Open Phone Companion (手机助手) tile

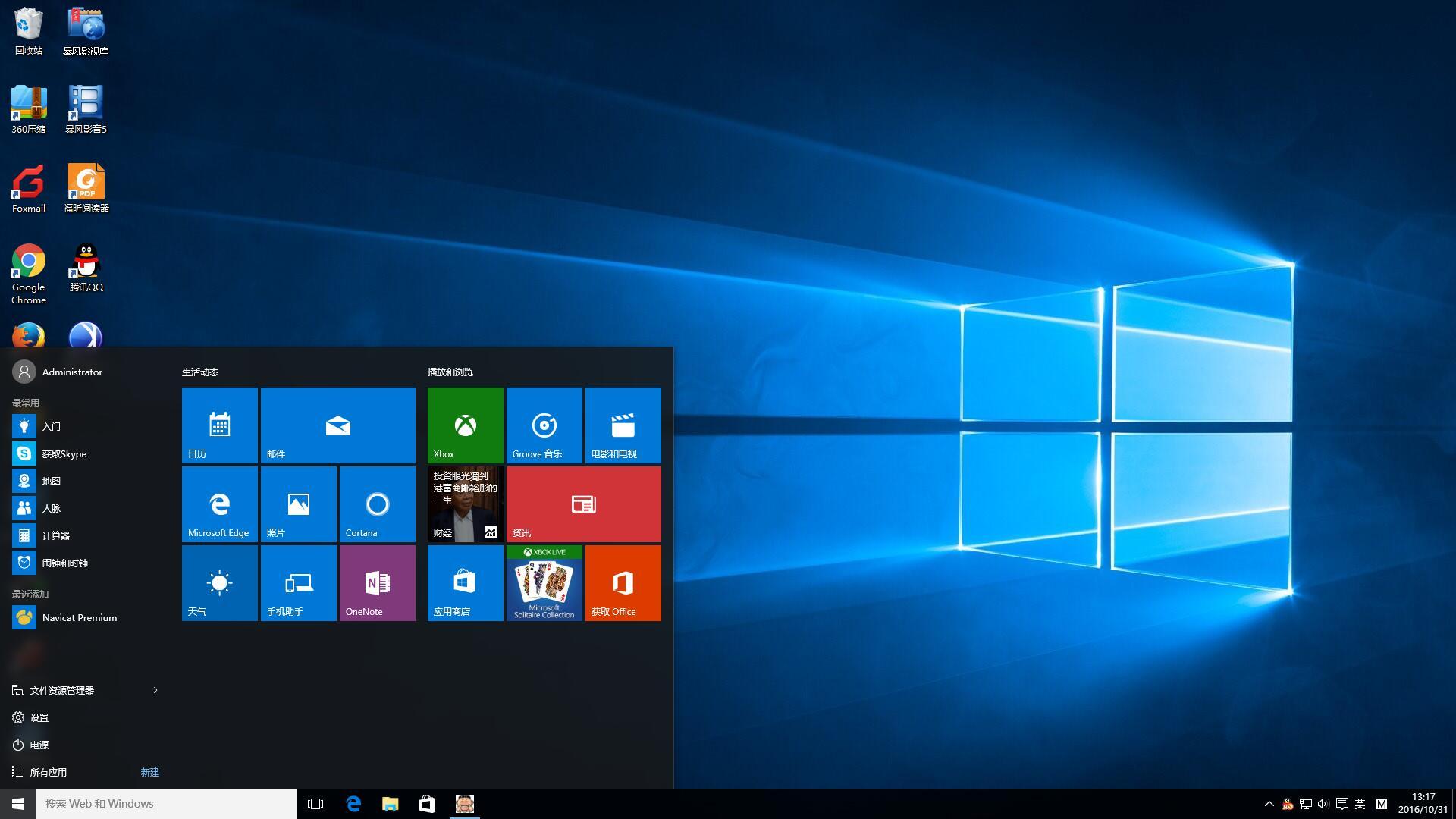pyautogui.click(x=299, y=583)
